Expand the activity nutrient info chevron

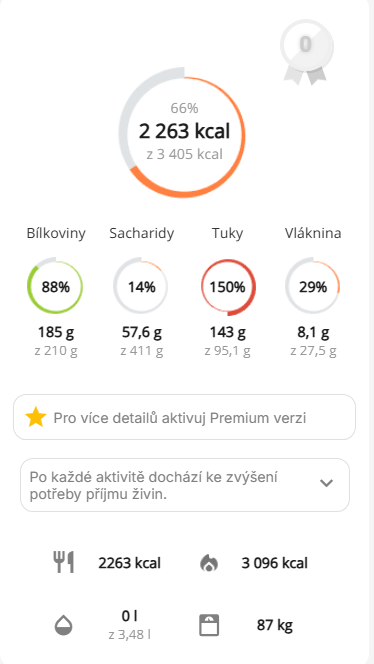coord(326,483)
